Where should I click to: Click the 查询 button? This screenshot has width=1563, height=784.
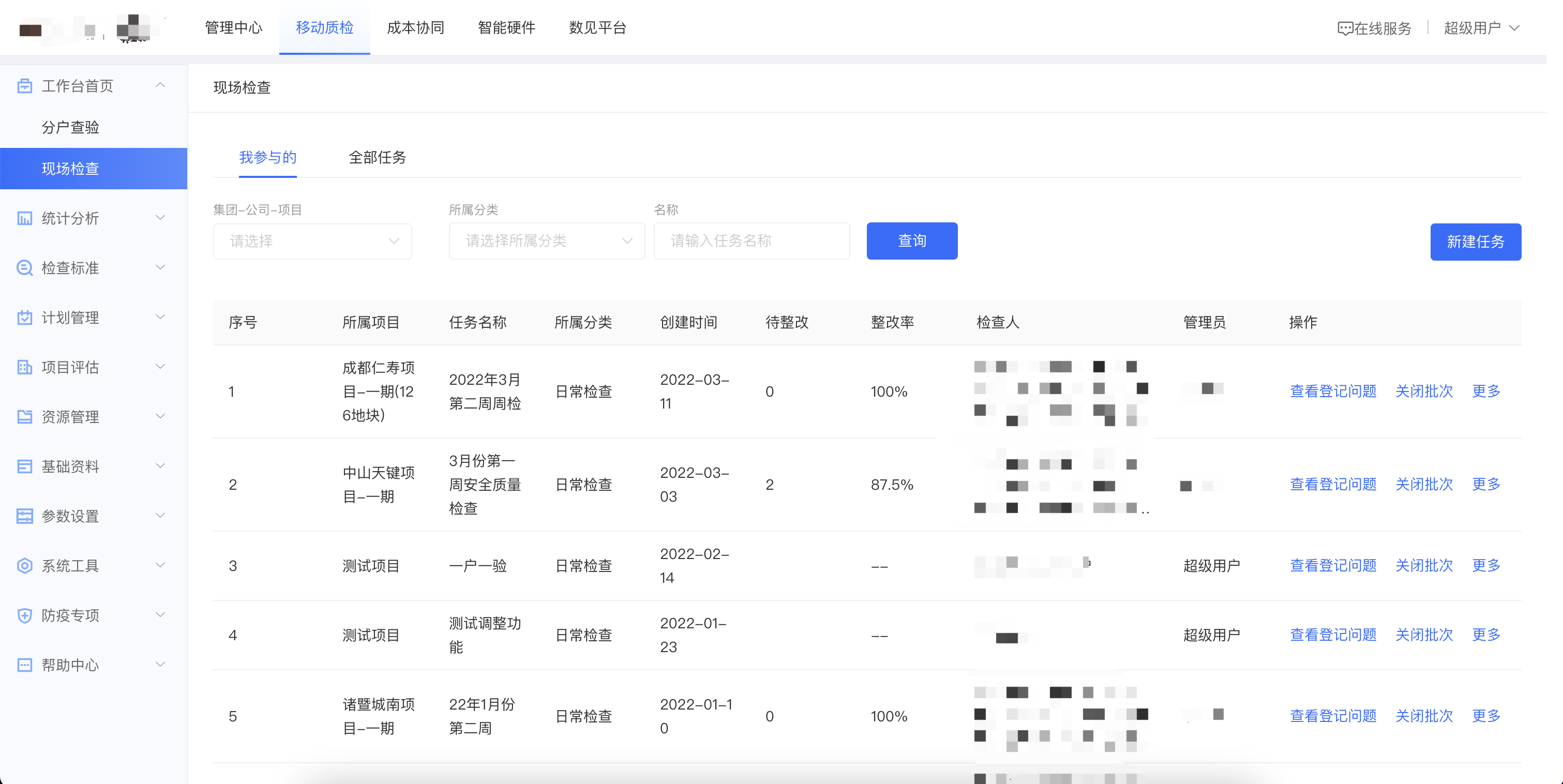click(x=912, y=241)
